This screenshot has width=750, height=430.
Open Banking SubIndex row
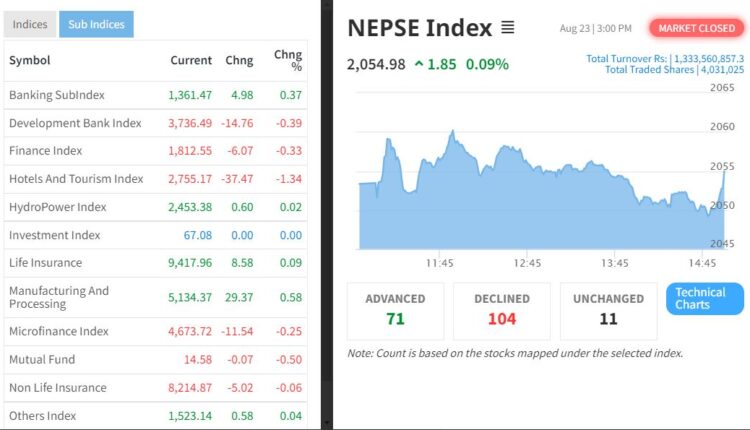pos(57,95)
